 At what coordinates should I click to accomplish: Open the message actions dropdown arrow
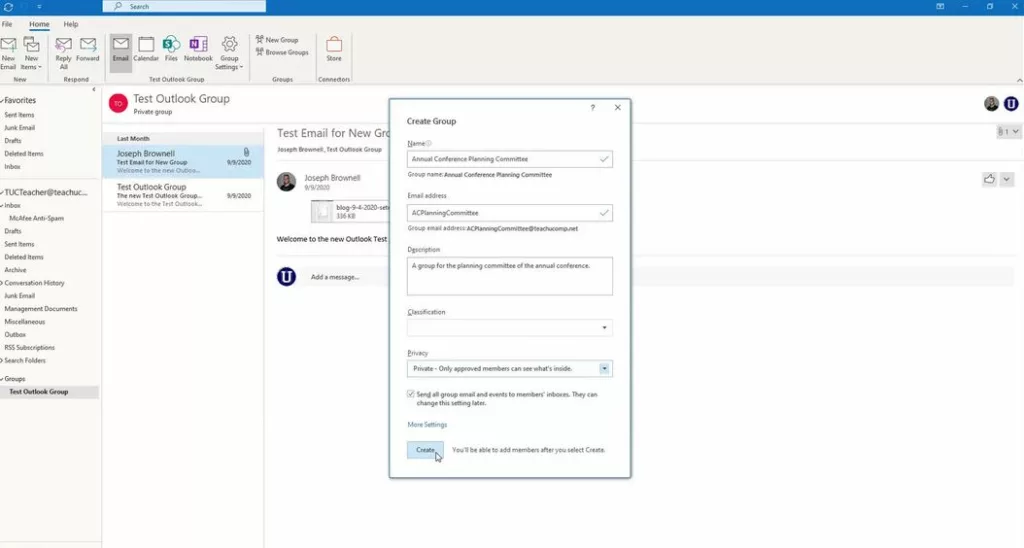tap(1006, 179)
